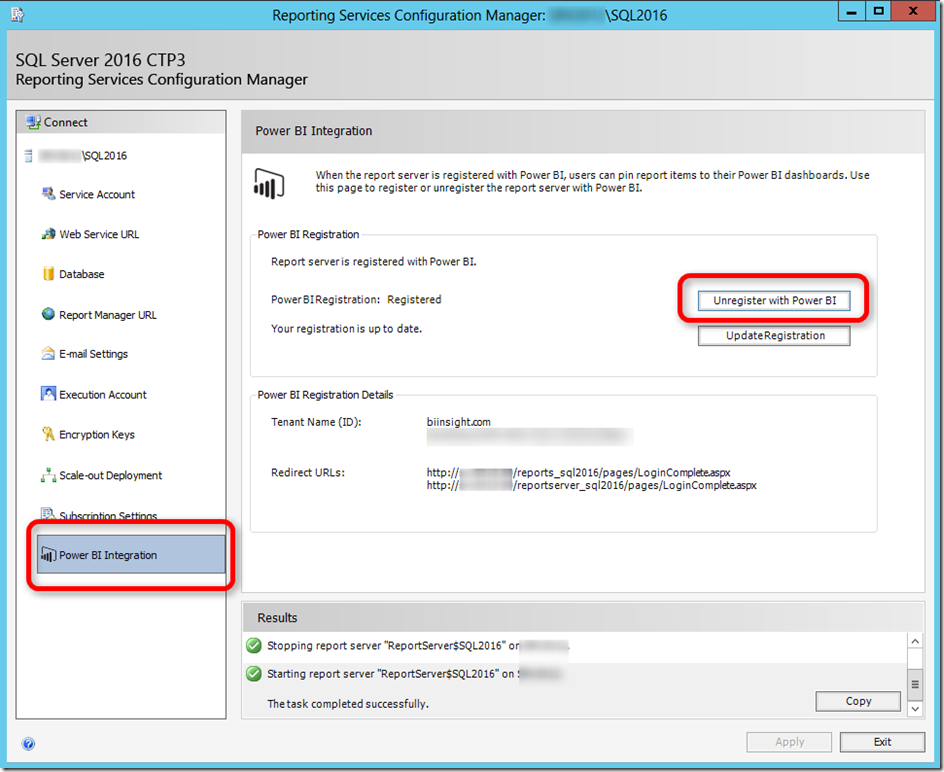Click the 'Tenant Name (ID):' label
944x772 pixels.
[316, 422]
